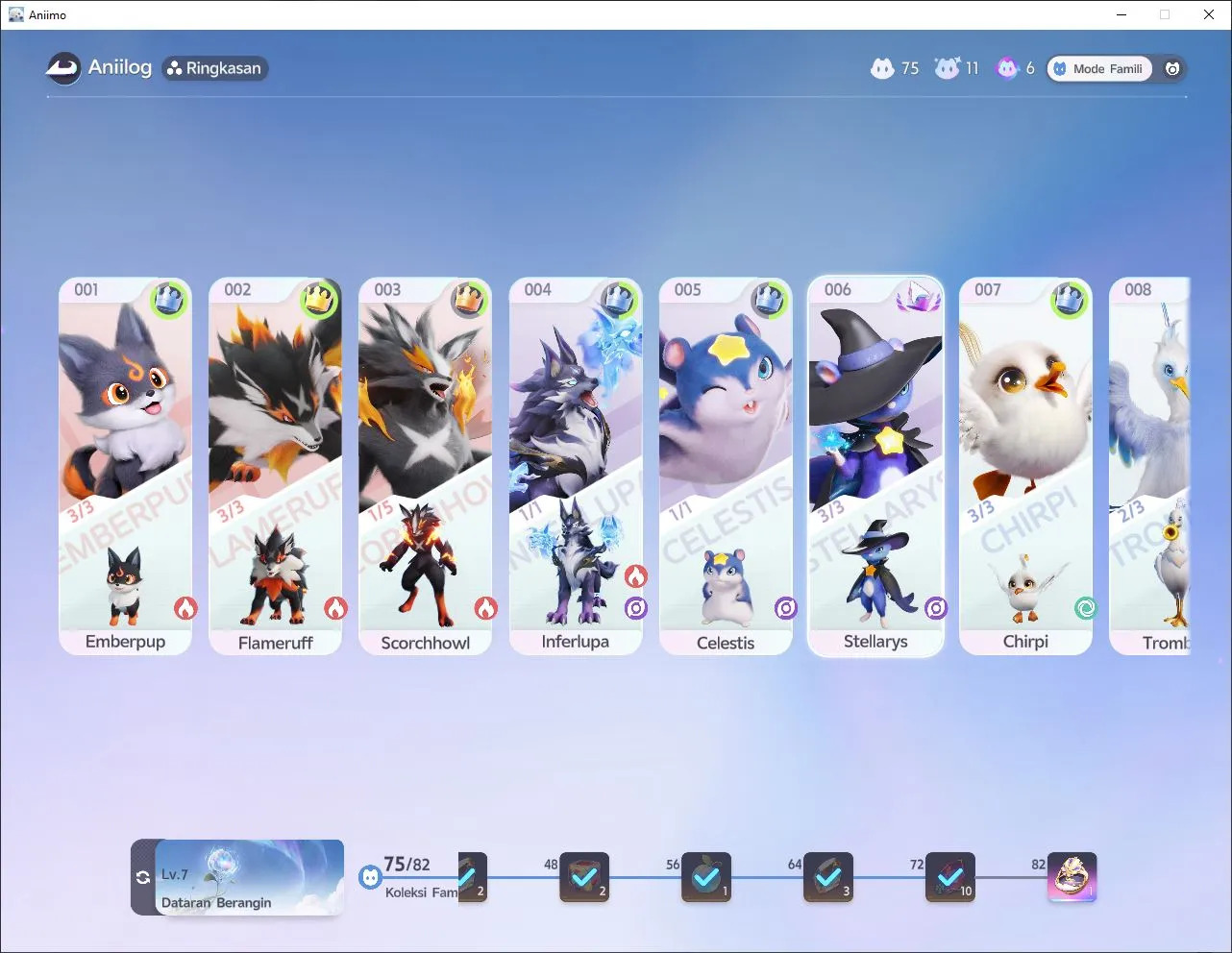Click the white Aniimo count icon showing 75
This screenshot has width=1232, height=953.
(882, 68)
